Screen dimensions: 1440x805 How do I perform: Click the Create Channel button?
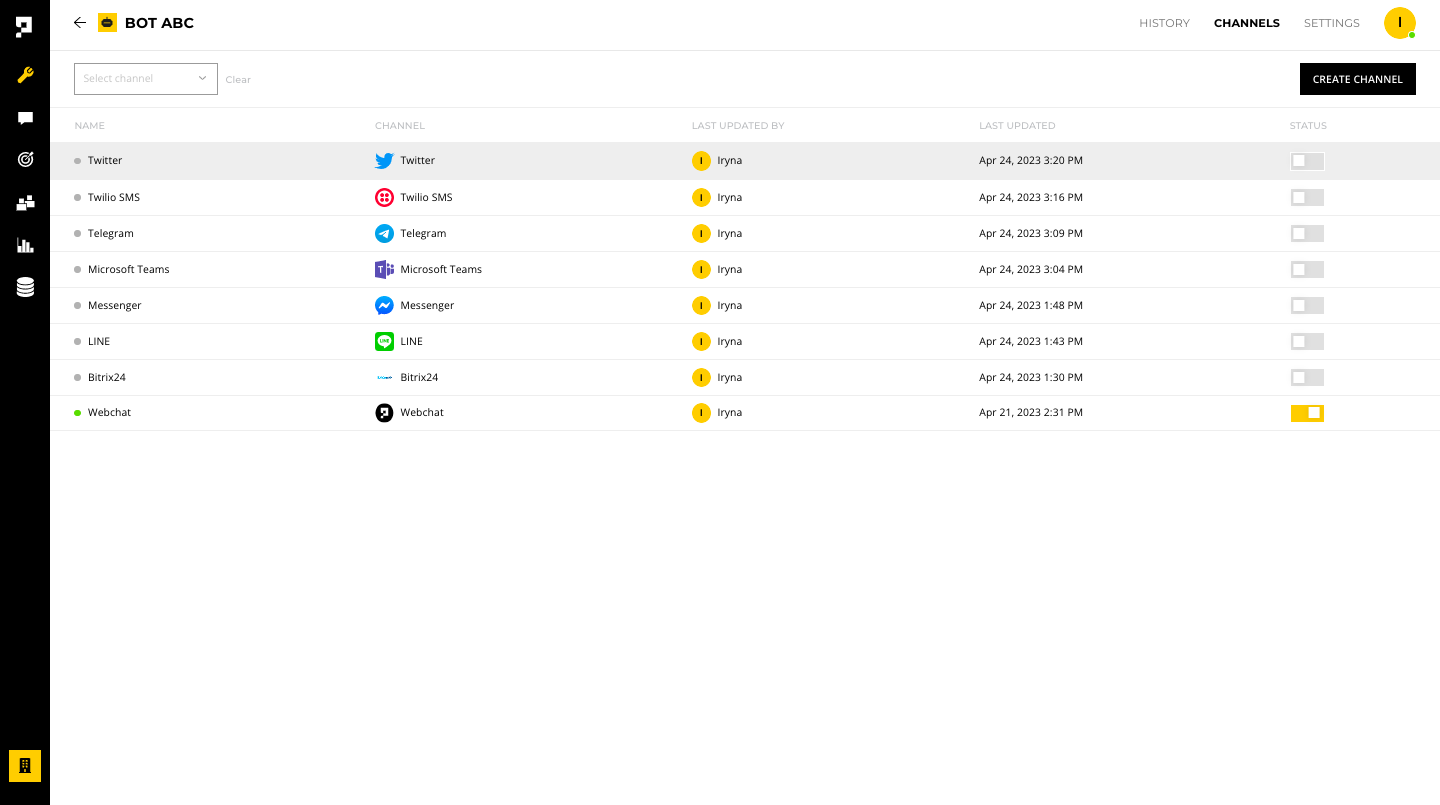pos(1357,79)
